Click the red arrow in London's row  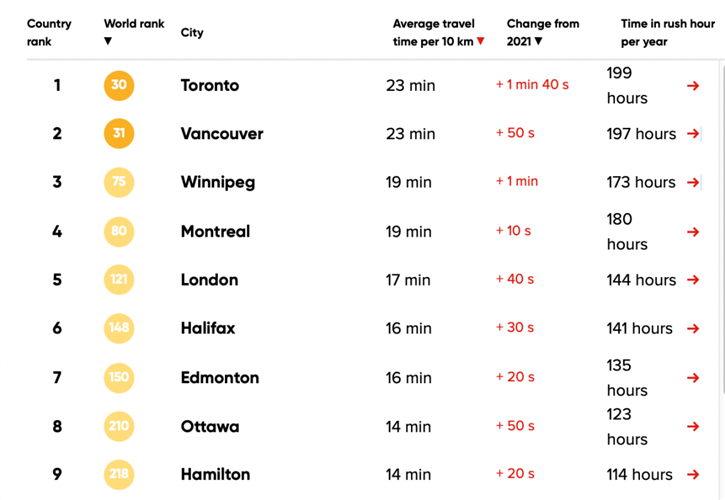693,280
